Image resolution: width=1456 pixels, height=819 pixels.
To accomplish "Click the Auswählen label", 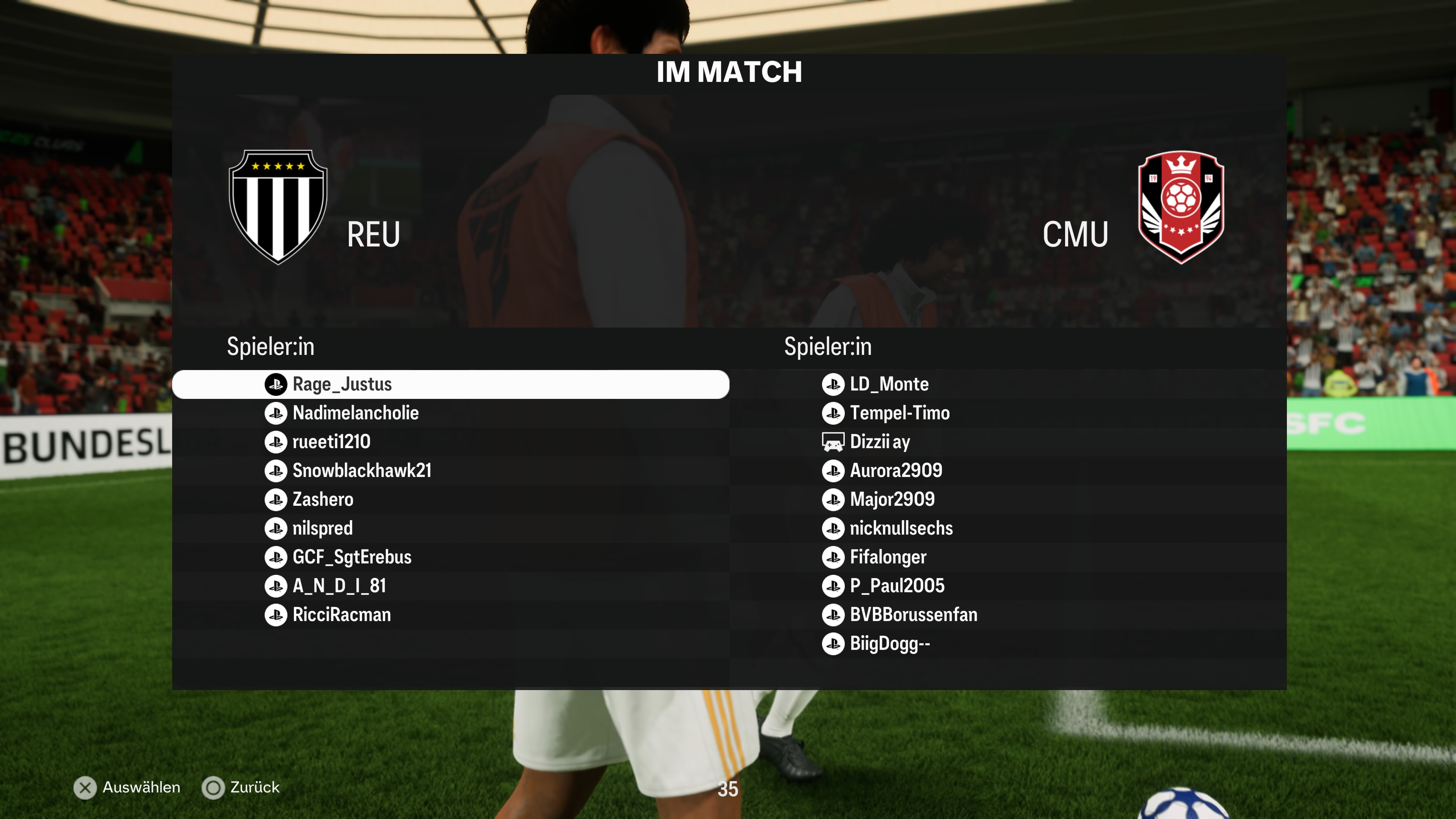I will click(x=141, y=788).
